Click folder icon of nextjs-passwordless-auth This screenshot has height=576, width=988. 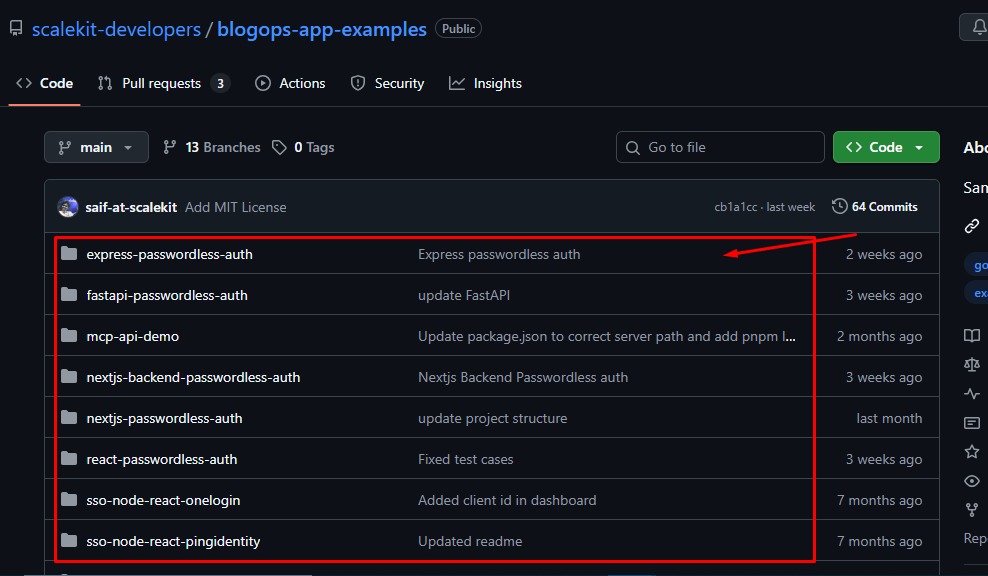[x=69, y=417]
